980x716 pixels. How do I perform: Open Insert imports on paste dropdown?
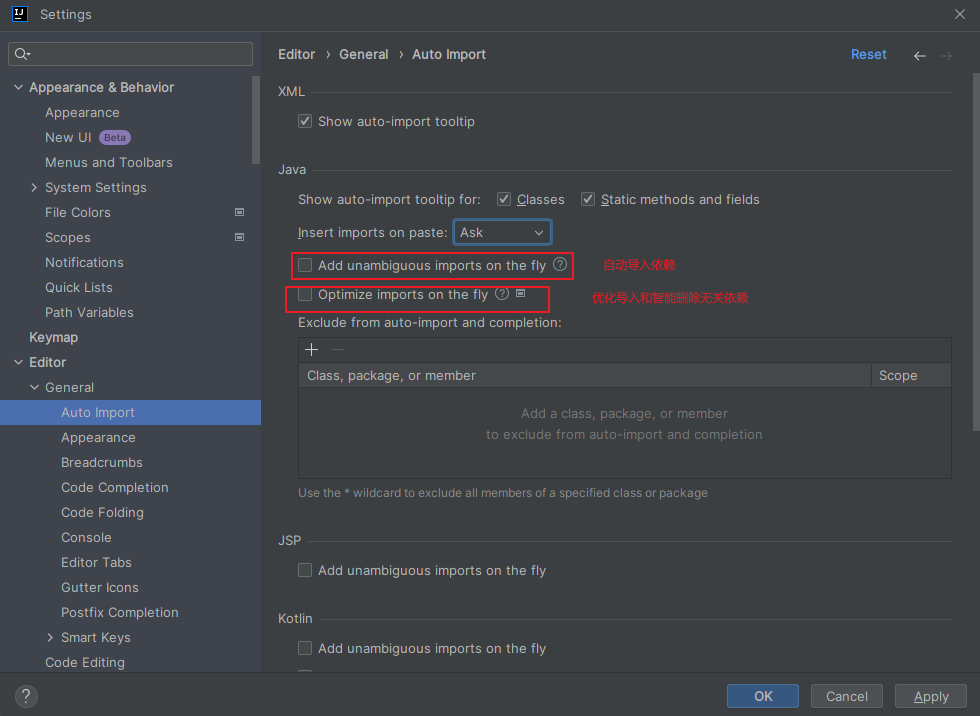(x=502, y=232)
